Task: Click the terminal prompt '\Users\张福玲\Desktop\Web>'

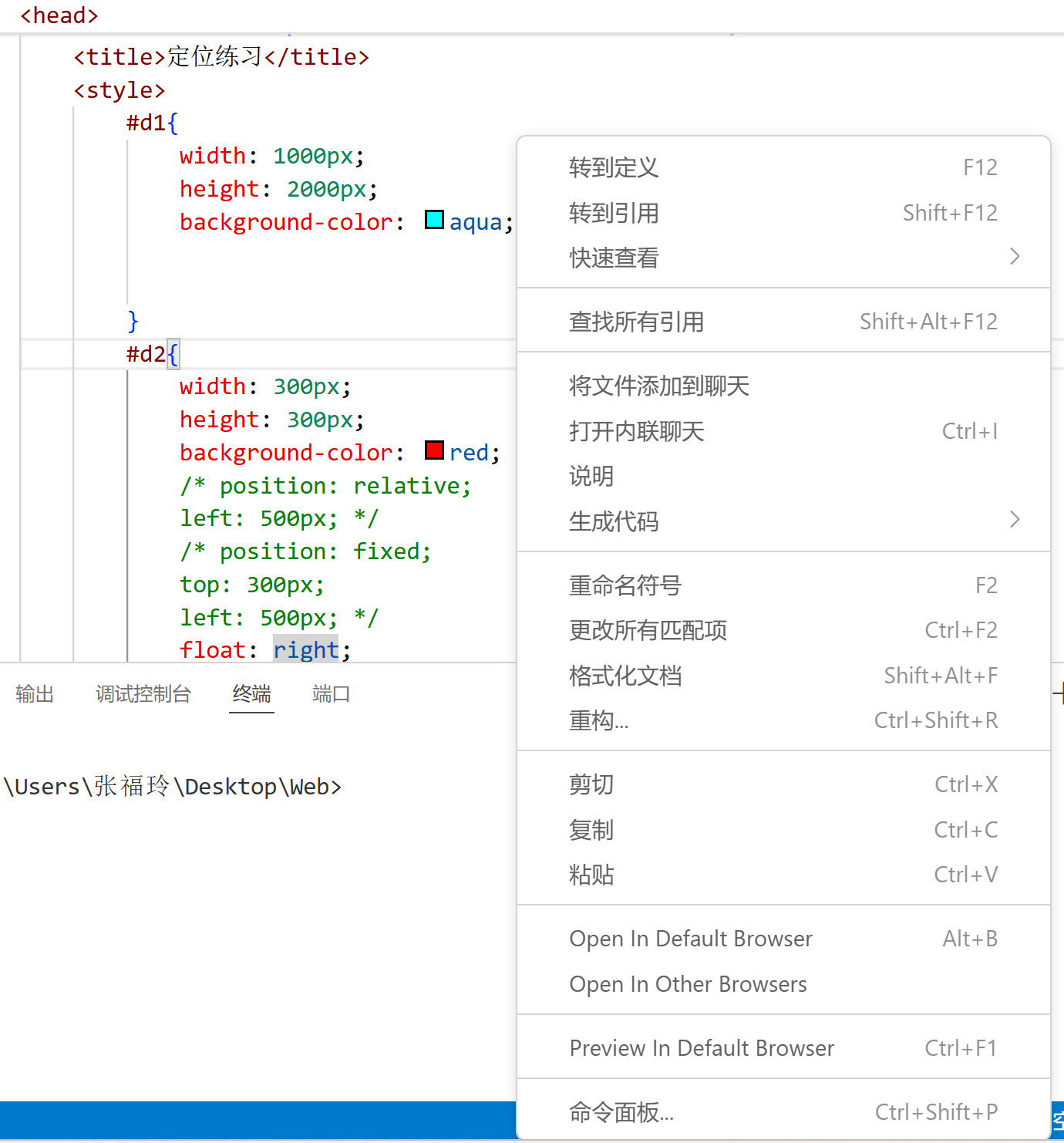Action: coord(173,787)
